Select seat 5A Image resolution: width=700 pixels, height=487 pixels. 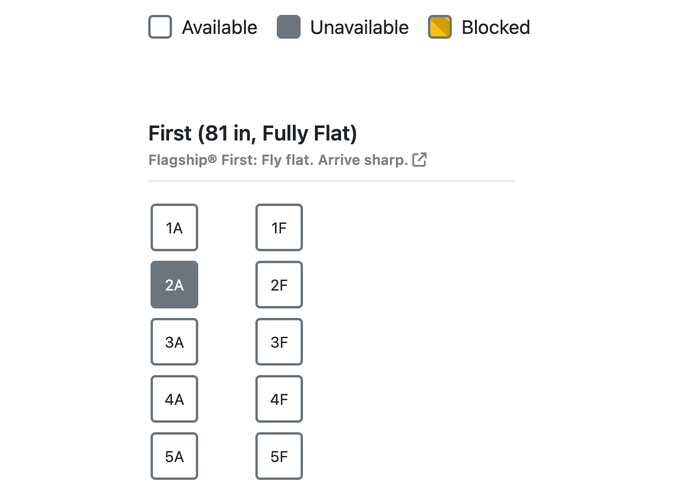[x=174, y=456]
